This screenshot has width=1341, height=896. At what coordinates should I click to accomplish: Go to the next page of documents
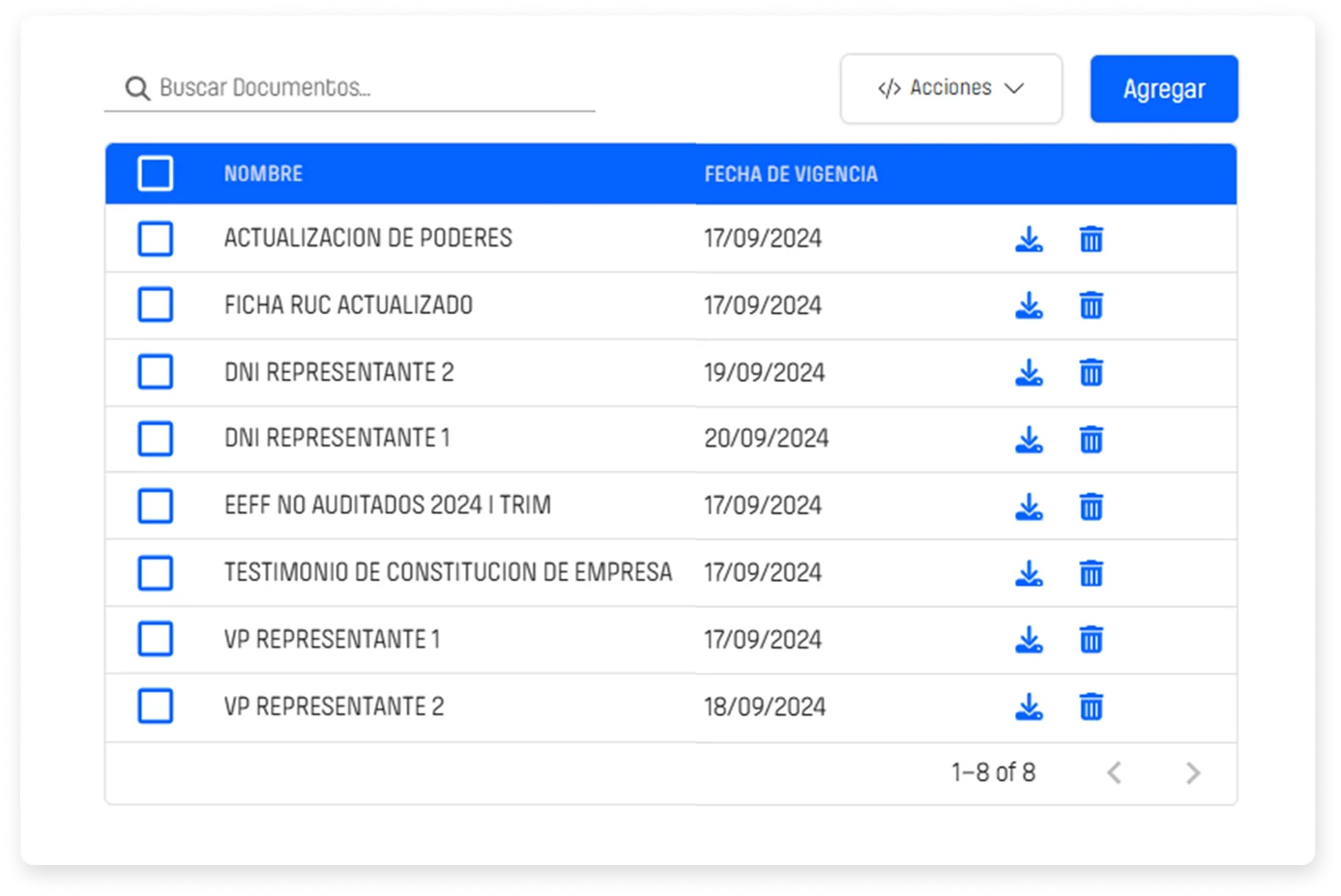point(1192,772)
